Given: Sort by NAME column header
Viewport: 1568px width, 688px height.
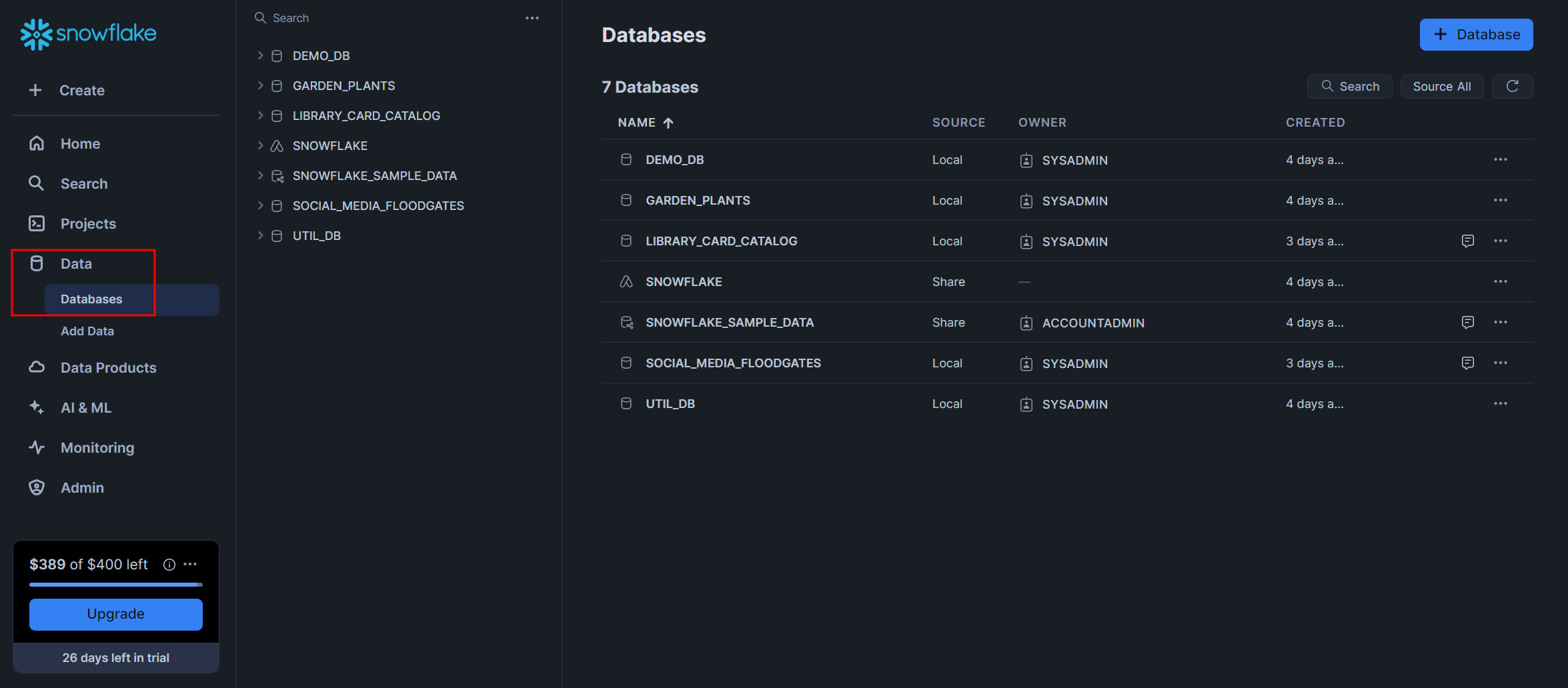Looking at the screenshot, I should click(x=646, y=123).
